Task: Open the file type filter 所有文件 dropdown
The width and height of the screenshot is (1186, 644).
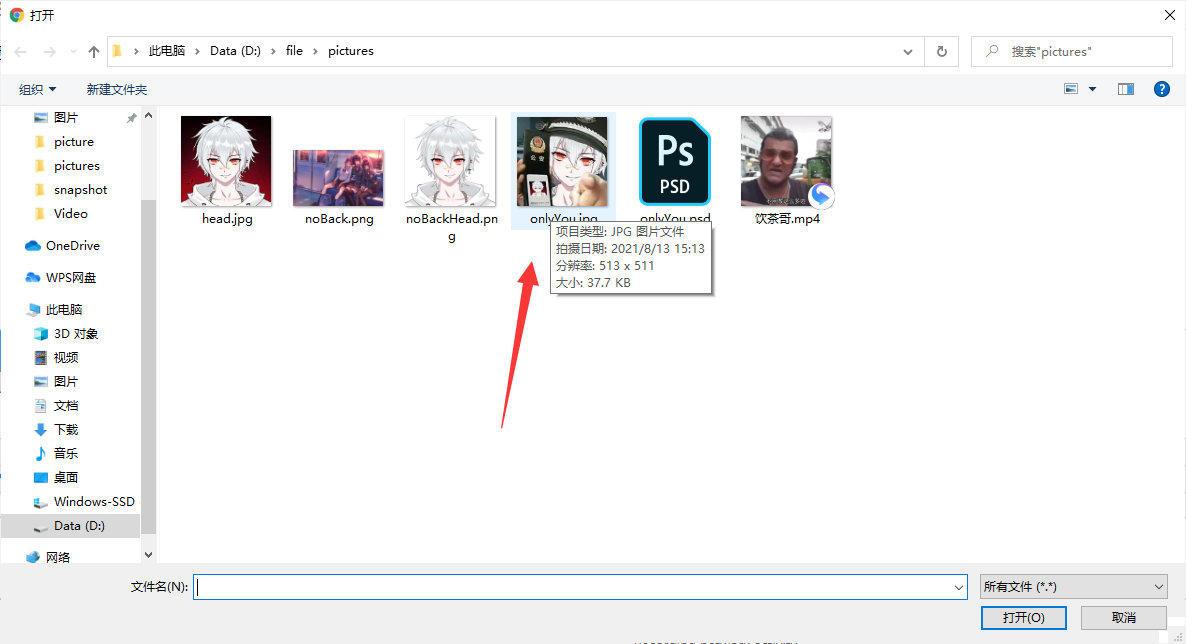Action: click(1073, 587)
